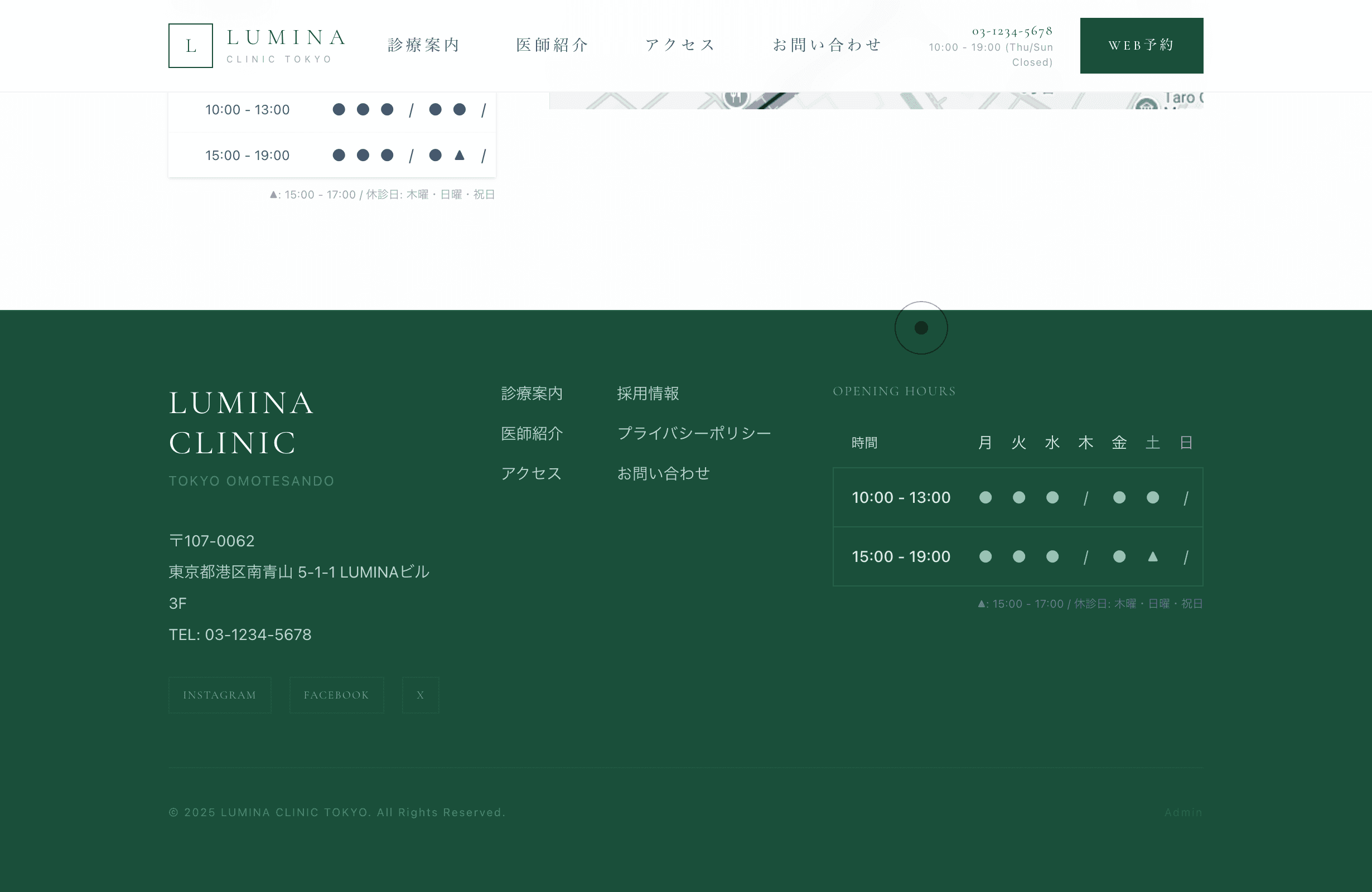The height and width of the screenshot is (892, 1372).
Task: Click the LUMINA CLINIC TOKYO header wordmark
Action: tap(286, 46)
